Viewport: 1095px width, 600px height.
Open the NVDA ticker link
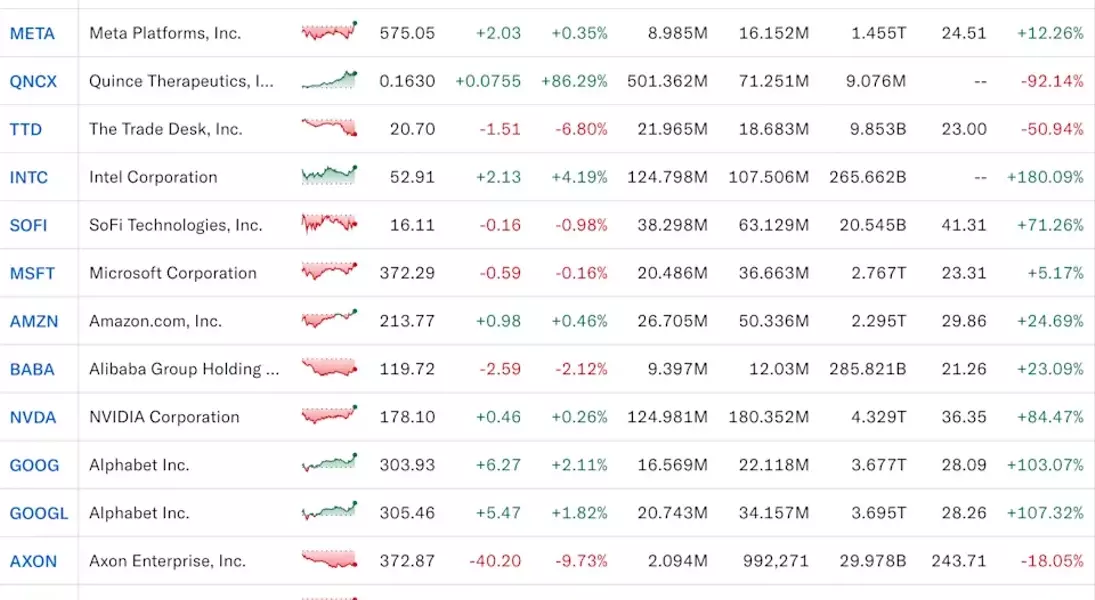click(x=33, y=417)
